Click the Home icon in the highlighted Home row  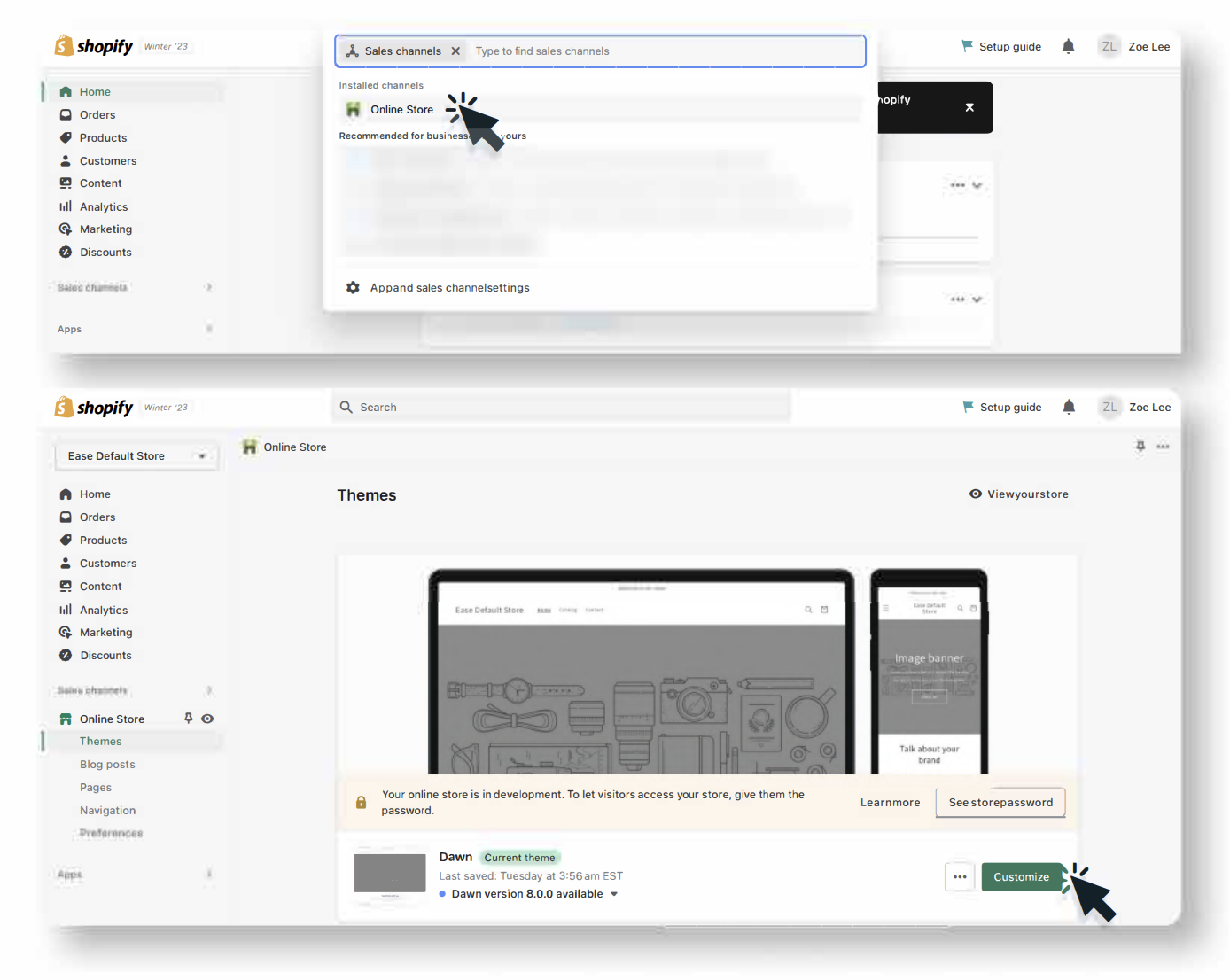tap(66, 92)
